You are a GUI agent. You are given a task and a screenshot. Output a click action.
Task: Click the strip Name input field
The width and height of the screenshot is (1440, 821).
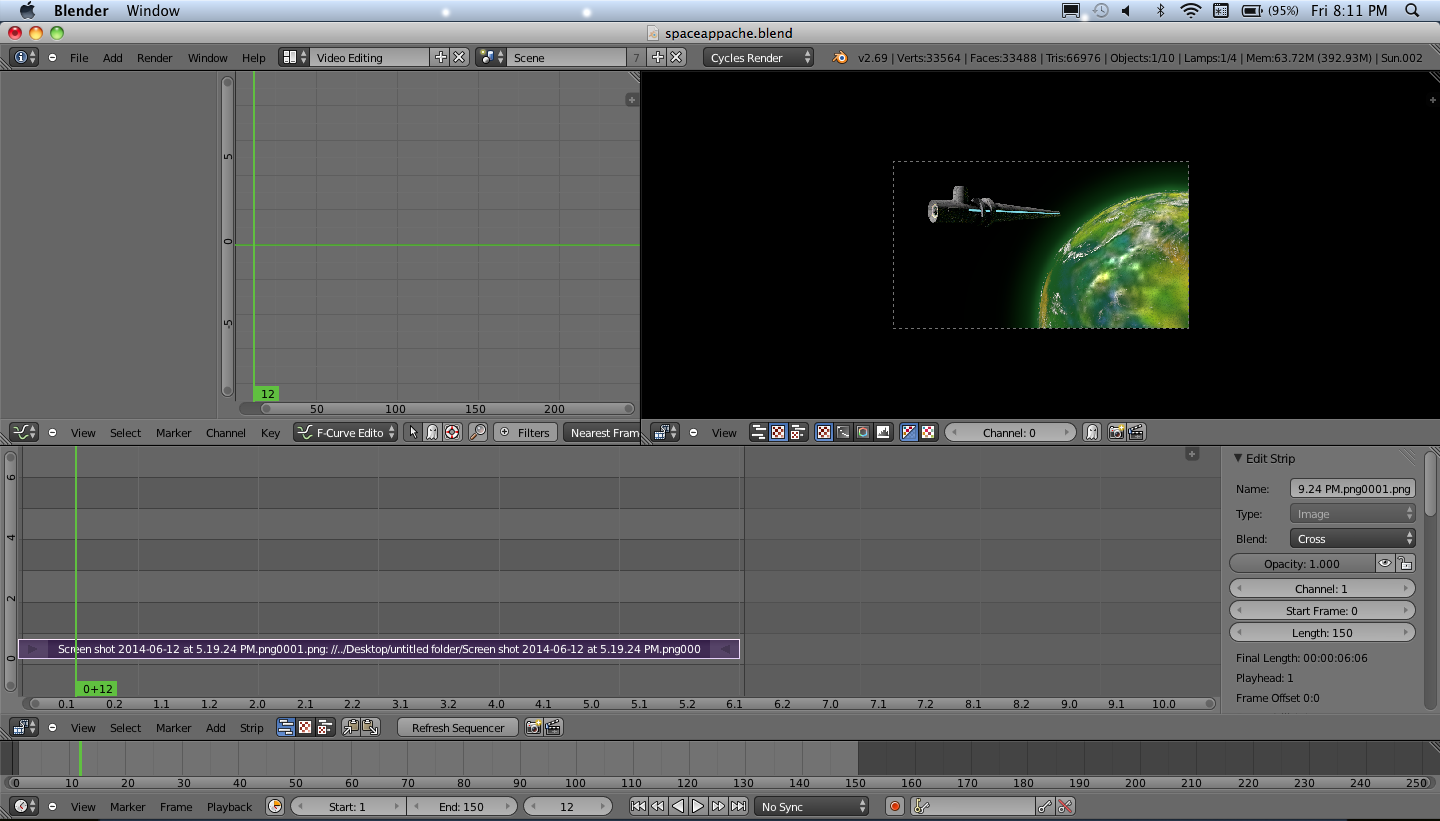(x=1352, y=489)
